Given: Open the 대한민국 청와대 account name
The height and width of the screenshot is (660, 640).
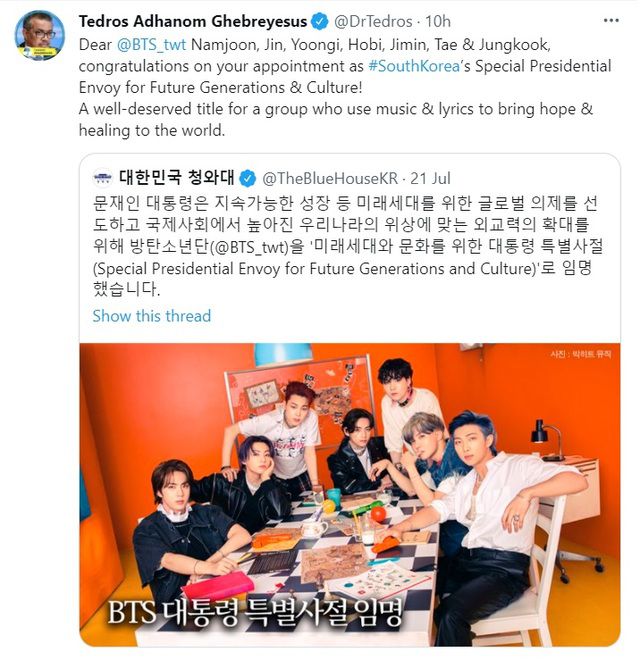Looking at the screenshot, I should [176, 178].
